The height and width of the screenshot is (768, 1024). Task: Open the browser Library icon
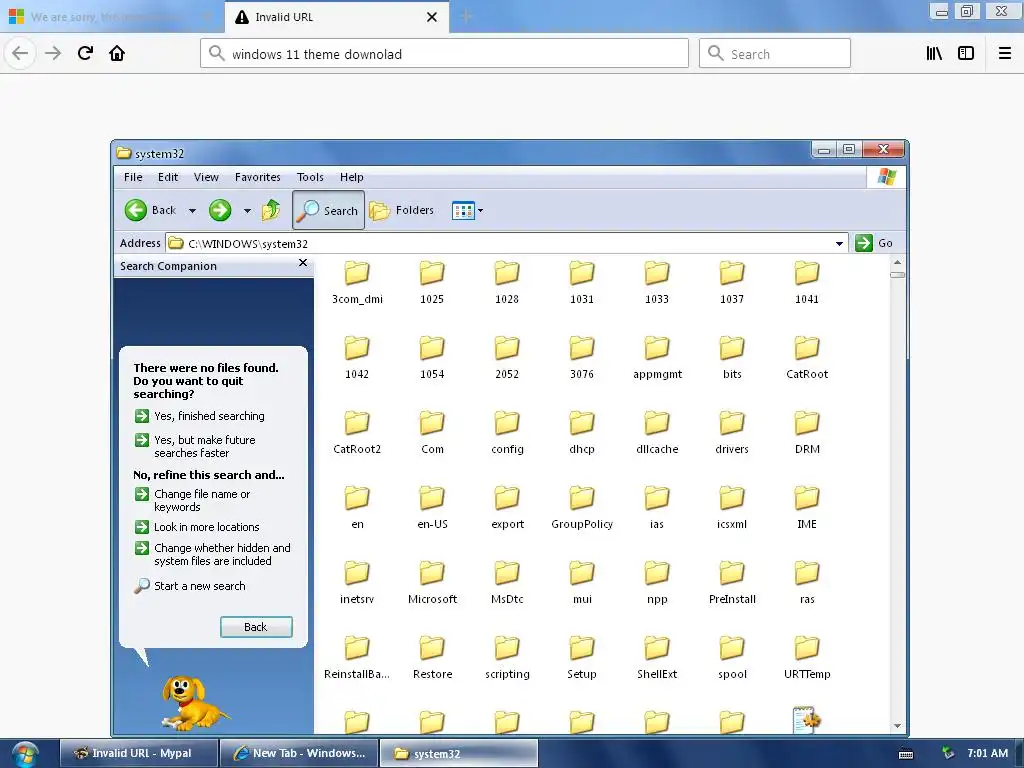pyautogui.click(x=934, y=54)
